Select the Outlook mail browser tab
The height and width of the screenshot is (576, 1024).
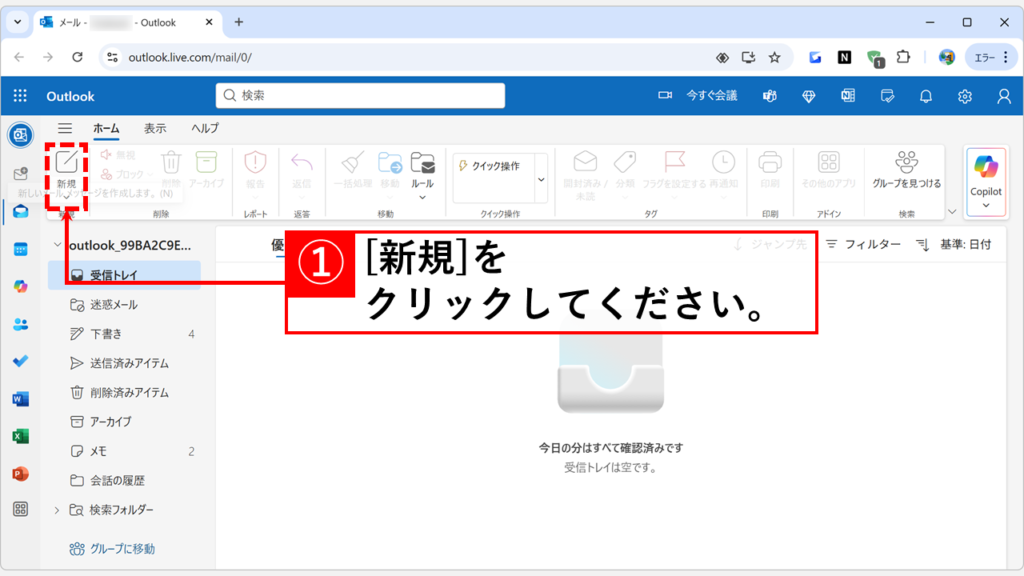[x=127, y=22]
